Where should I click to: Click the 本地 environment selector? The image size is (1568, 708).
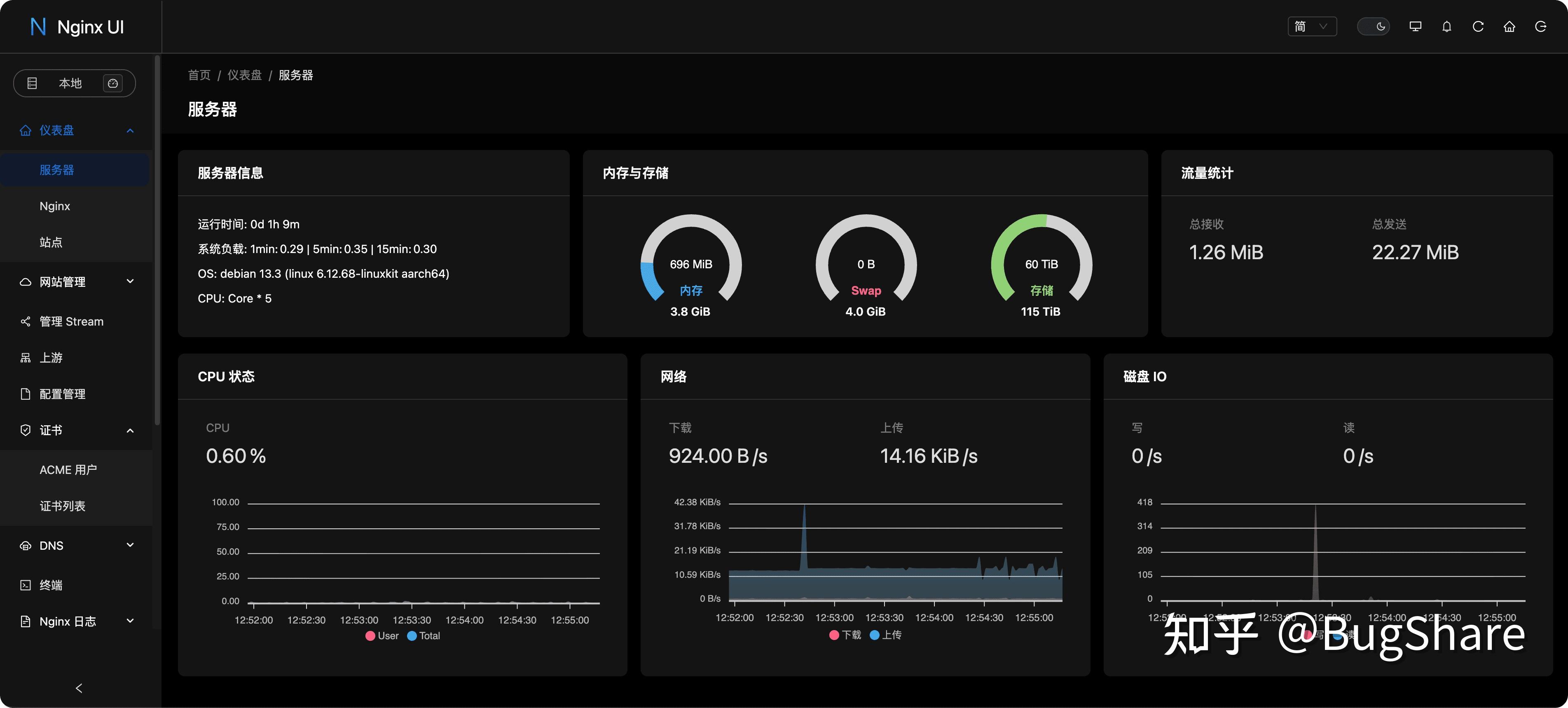(x=74, y=83)
